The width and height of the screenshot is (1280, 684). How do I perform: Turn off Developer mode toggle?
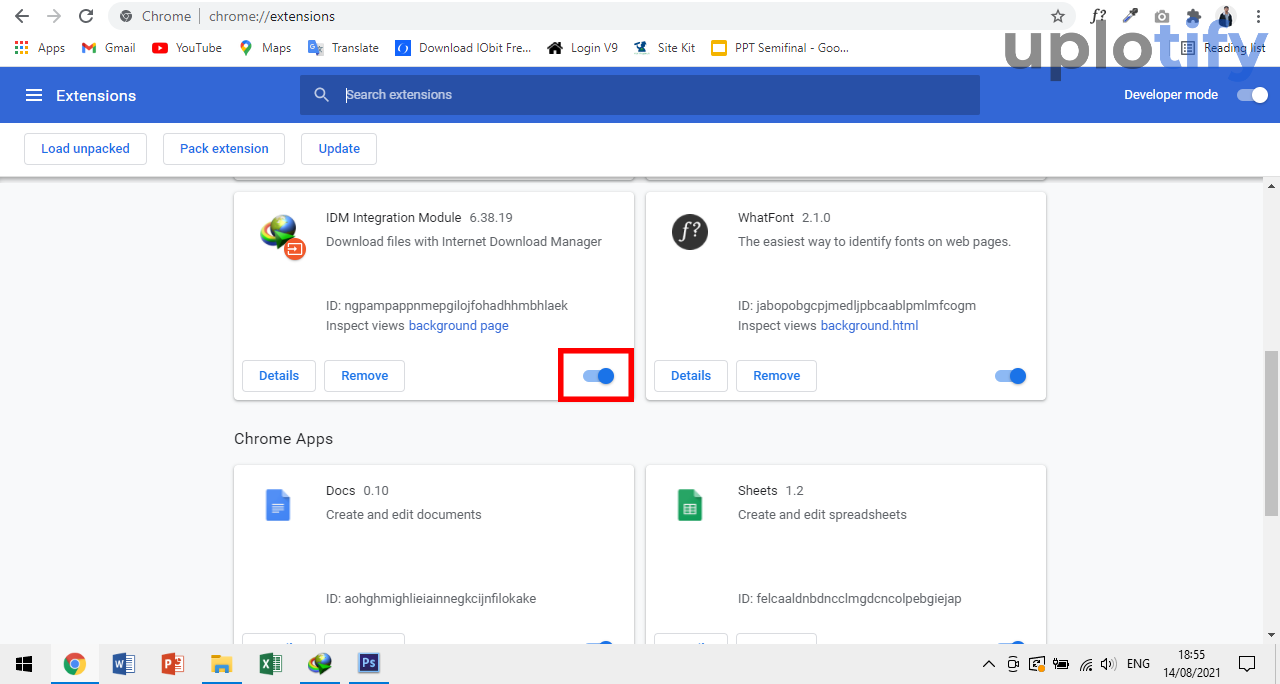[1252, 95]
